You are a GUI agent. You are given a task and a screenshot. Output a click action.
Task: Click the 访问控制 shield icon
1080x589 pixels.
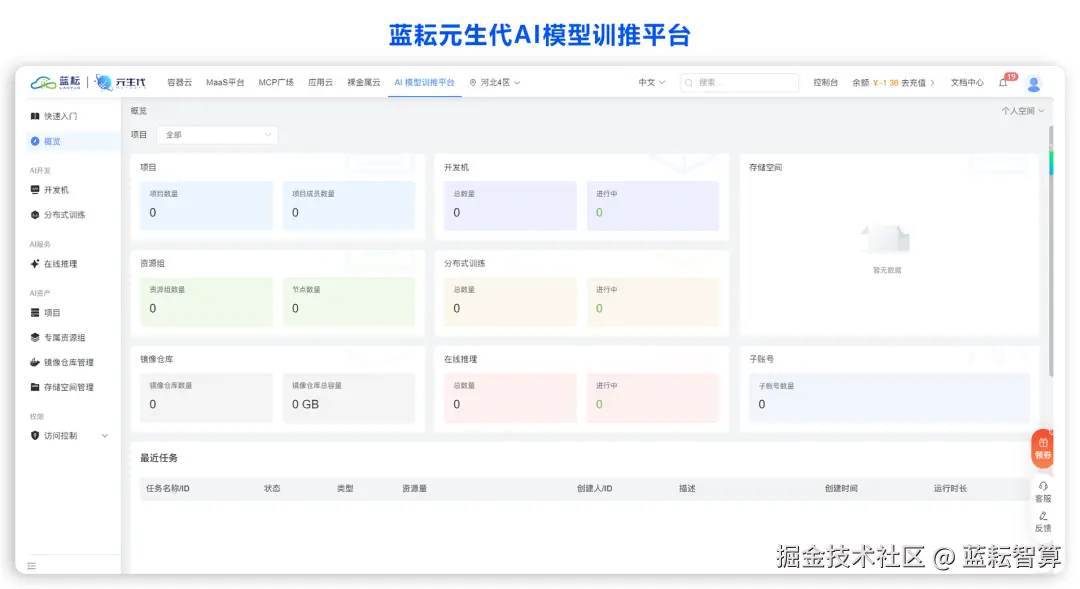tap(34, 435)
